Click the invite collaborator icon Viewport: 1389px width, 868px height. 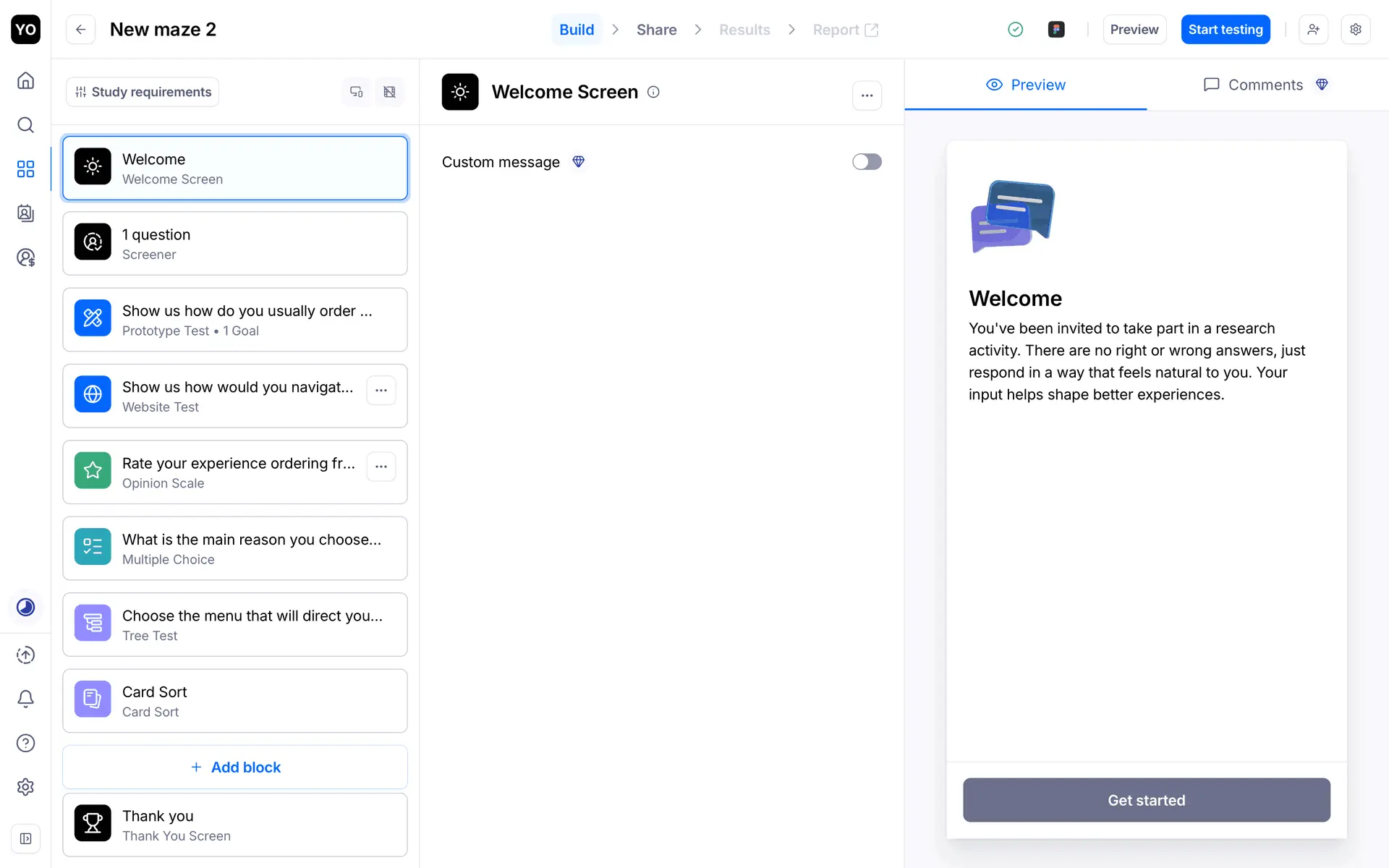pos(1313,30)
